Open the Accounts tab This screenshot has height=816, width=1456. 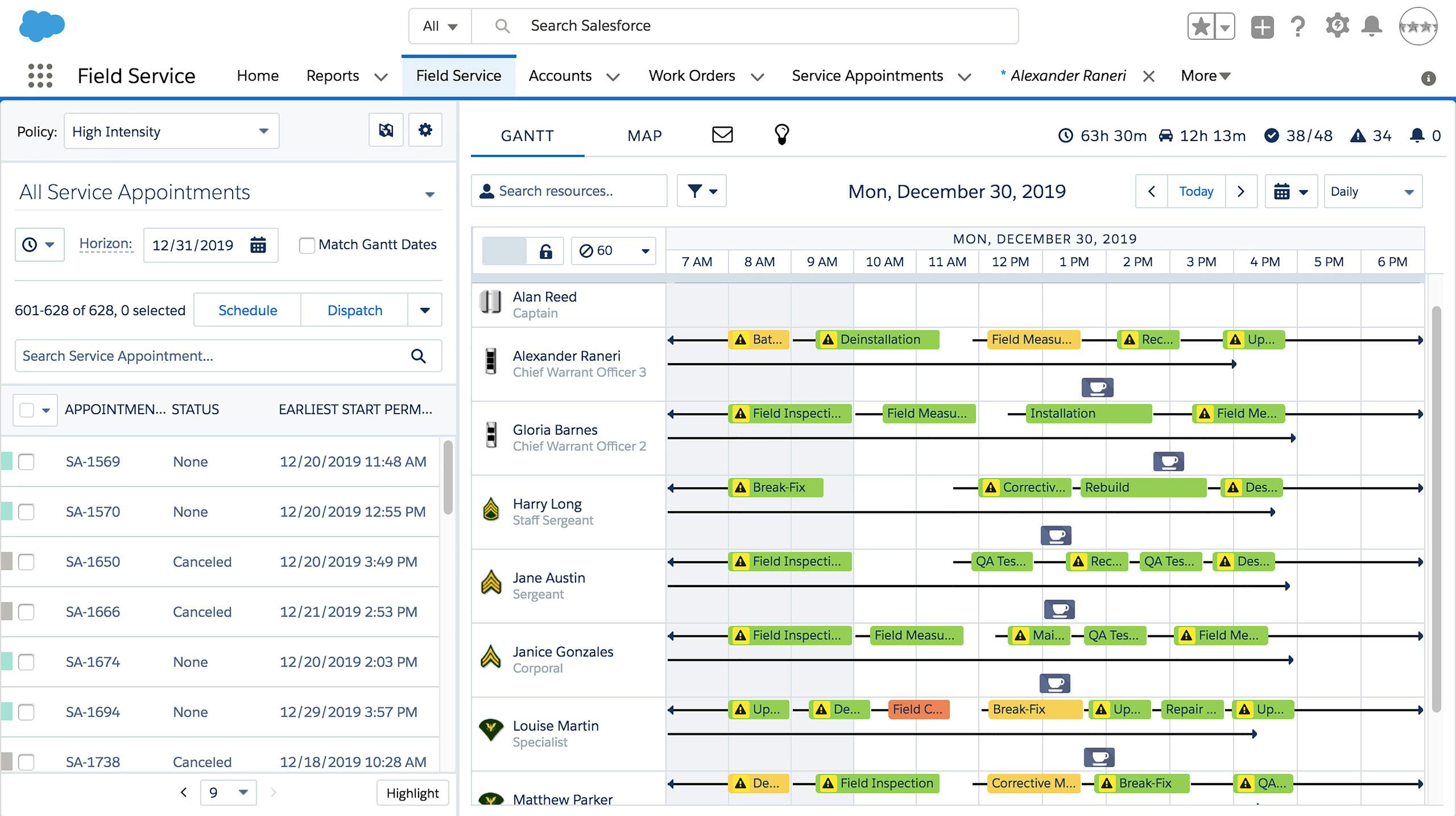point(560,76)
